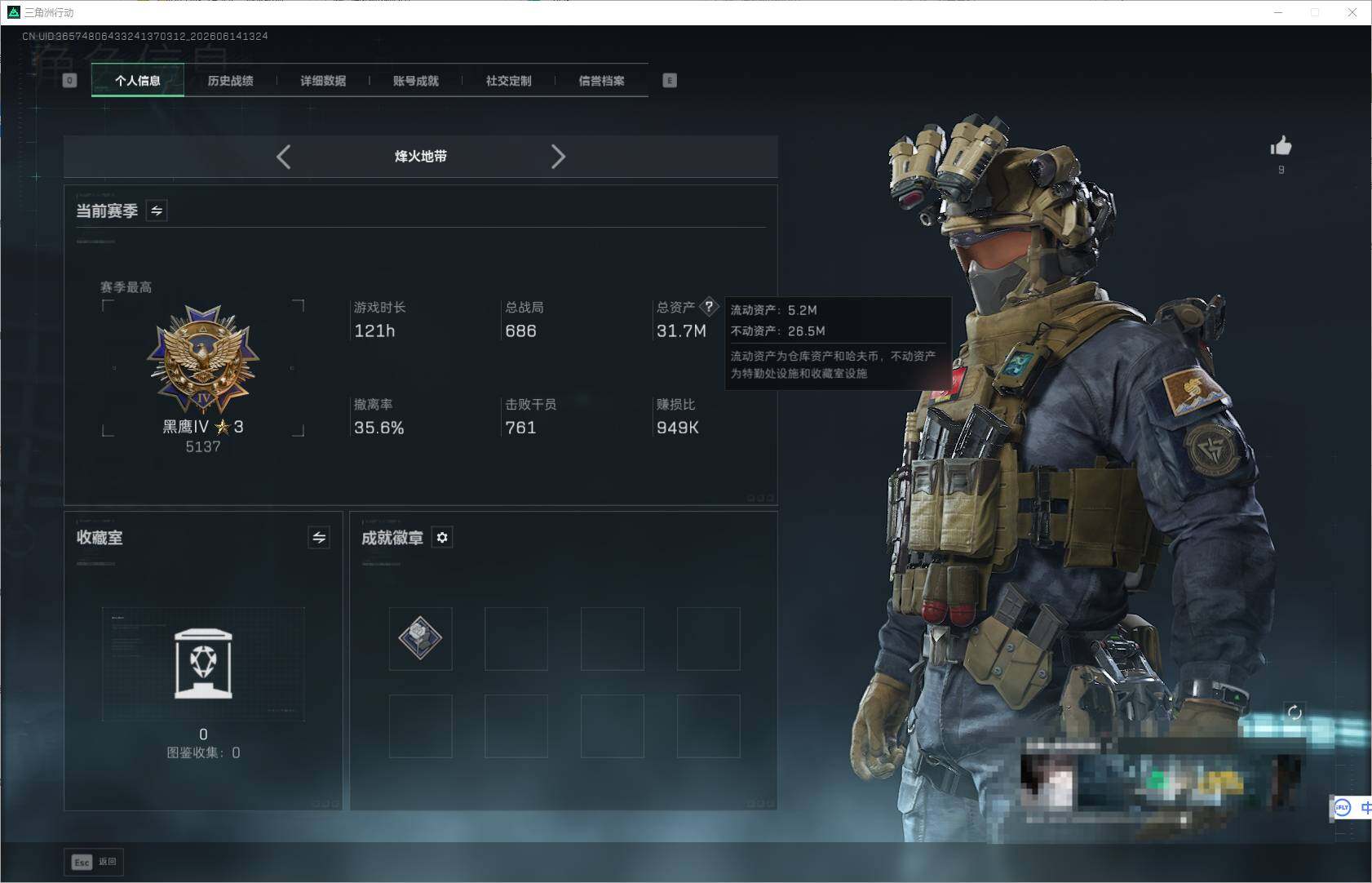The height and width of the screenshot is (883, 1372).
Task: Switch to the 个人信息 tab
Action: tap(138, 80)
